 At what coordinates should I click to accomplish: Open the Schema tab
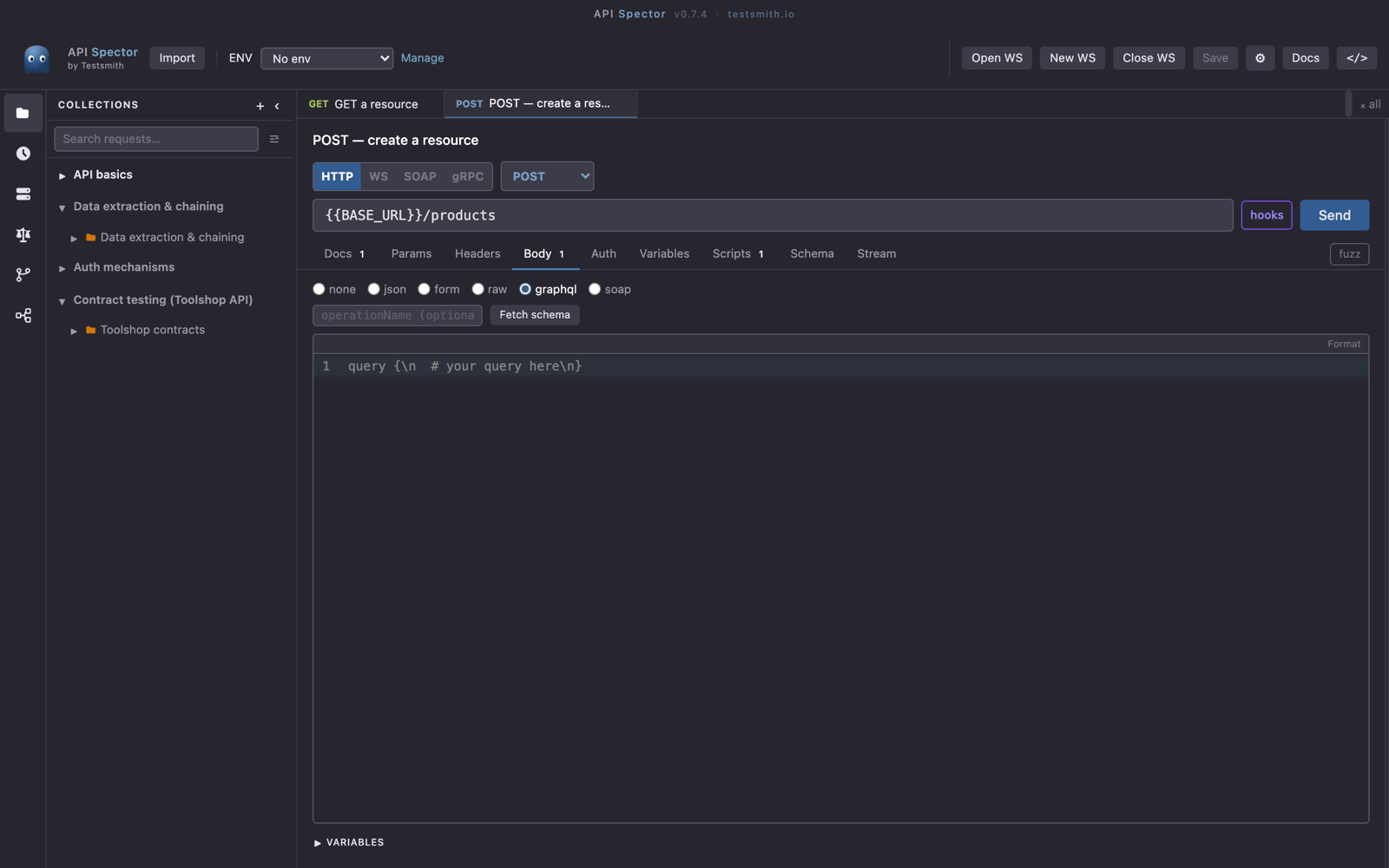(x=812, y=253)
